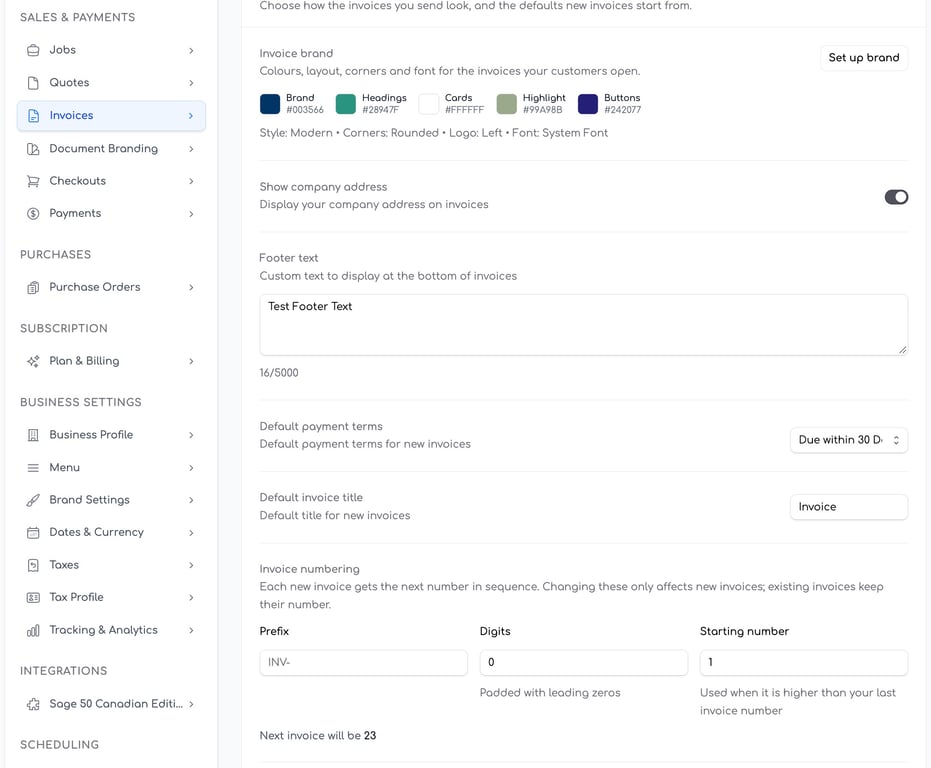
Task: Go to Tracking & Analytics
Action: click(111, 630)
